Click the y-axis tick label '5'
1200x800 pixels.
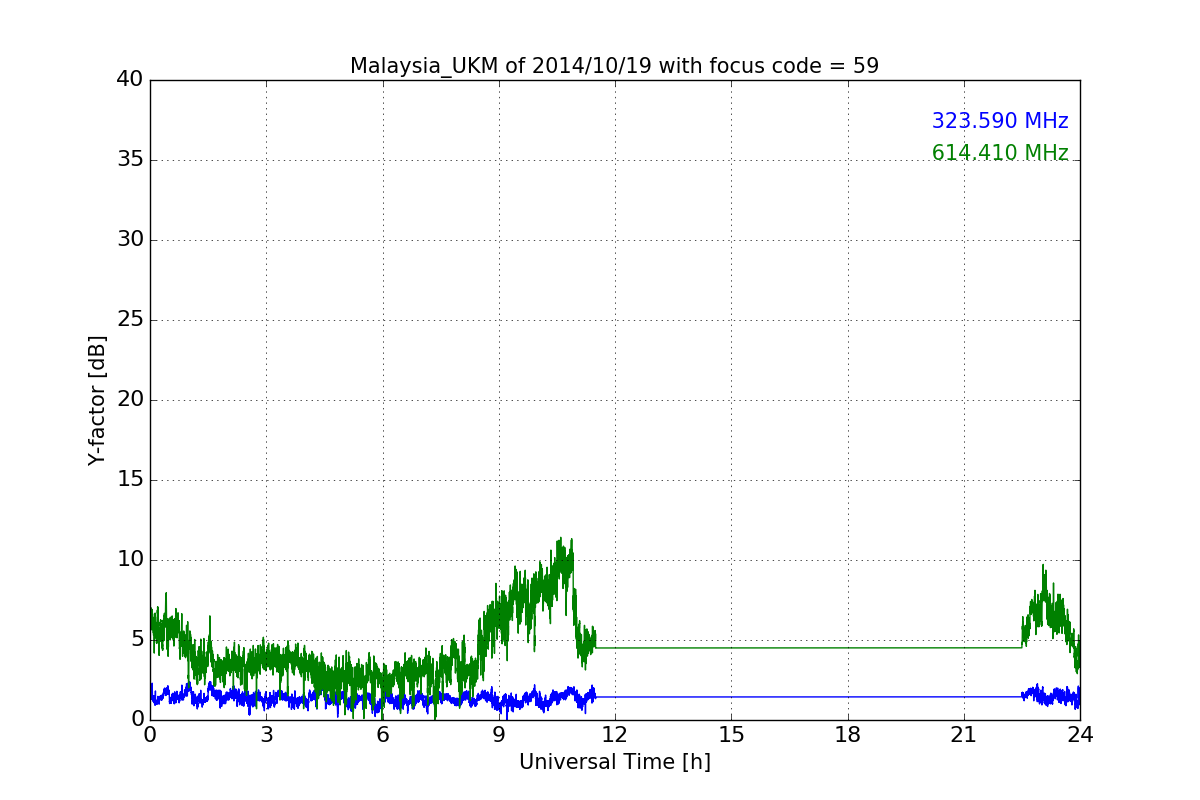[x=137, y=640]
